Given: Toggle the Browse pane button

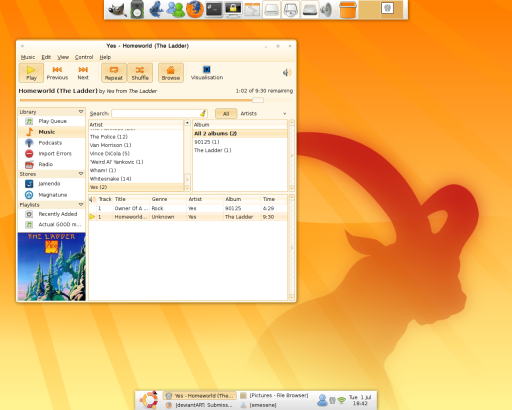Looking at the screenshot, I should coord(171,73).
